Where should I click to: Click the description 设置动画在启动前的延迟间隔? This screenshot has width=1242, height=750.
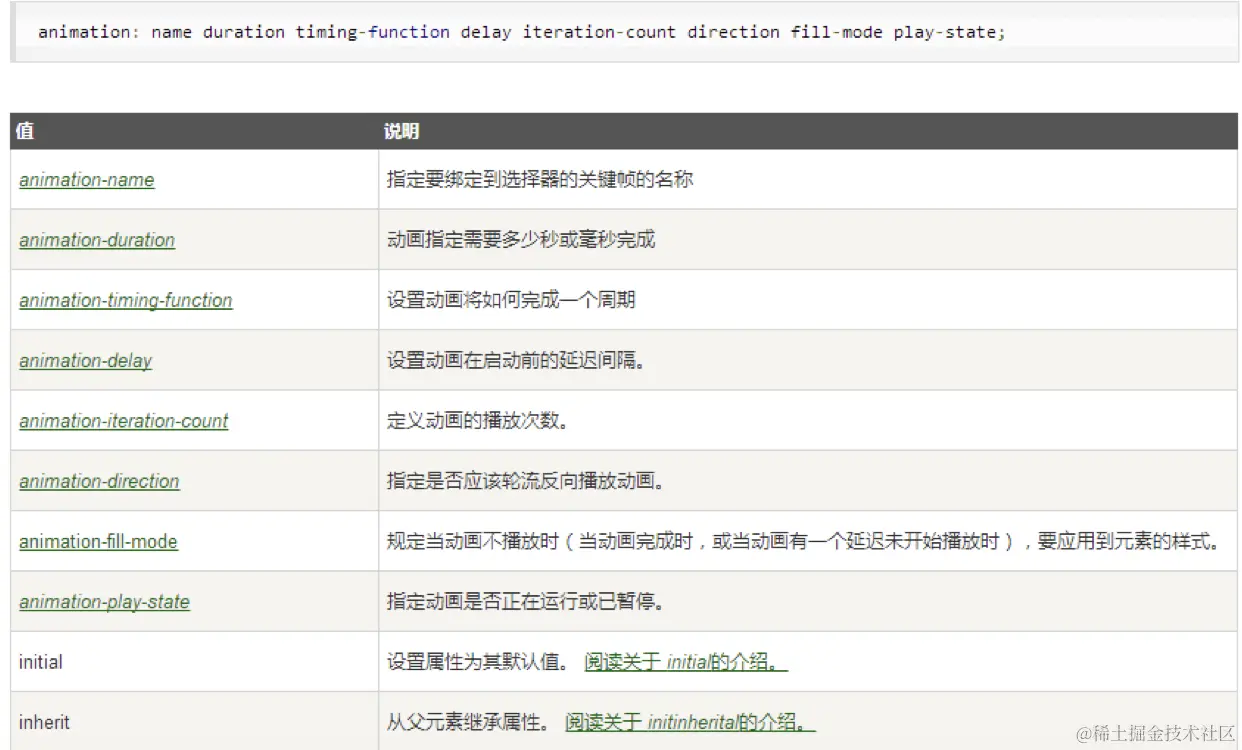tap(516, 360)
